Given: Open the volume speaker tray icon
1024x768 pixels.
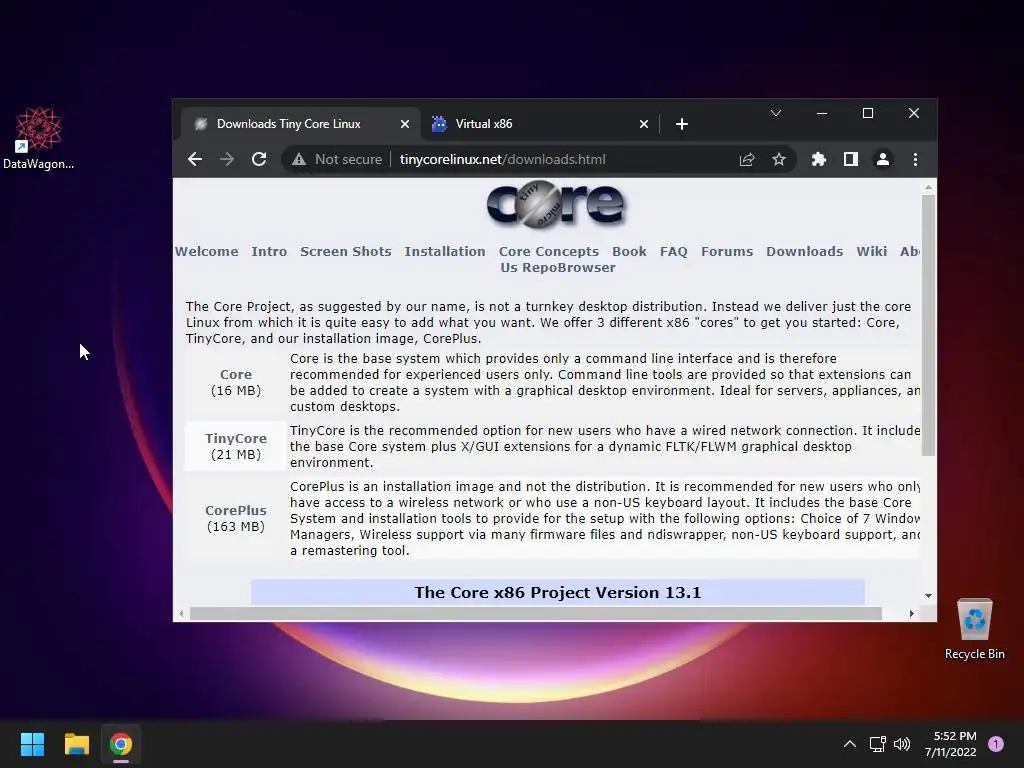Looking at the screenshot, I should pyautogui.click(x=902, y=744).
